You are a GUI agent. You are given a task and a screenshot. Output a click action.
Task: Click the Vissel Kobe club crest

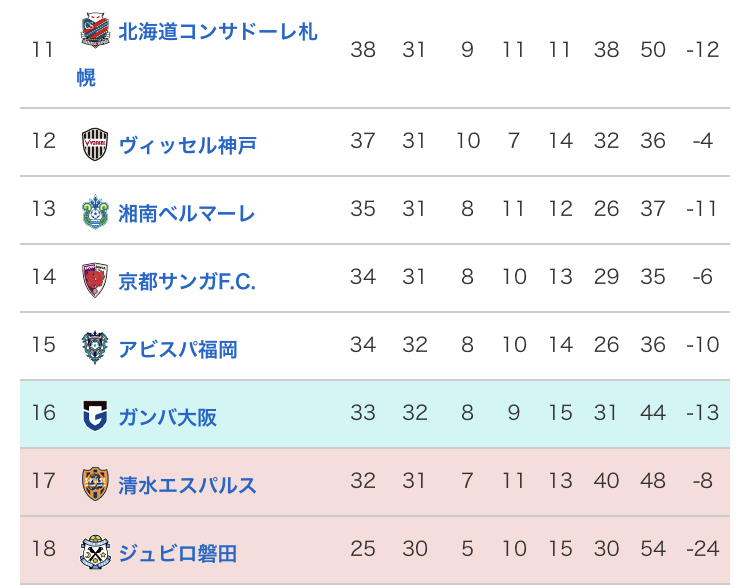point(96,144)
